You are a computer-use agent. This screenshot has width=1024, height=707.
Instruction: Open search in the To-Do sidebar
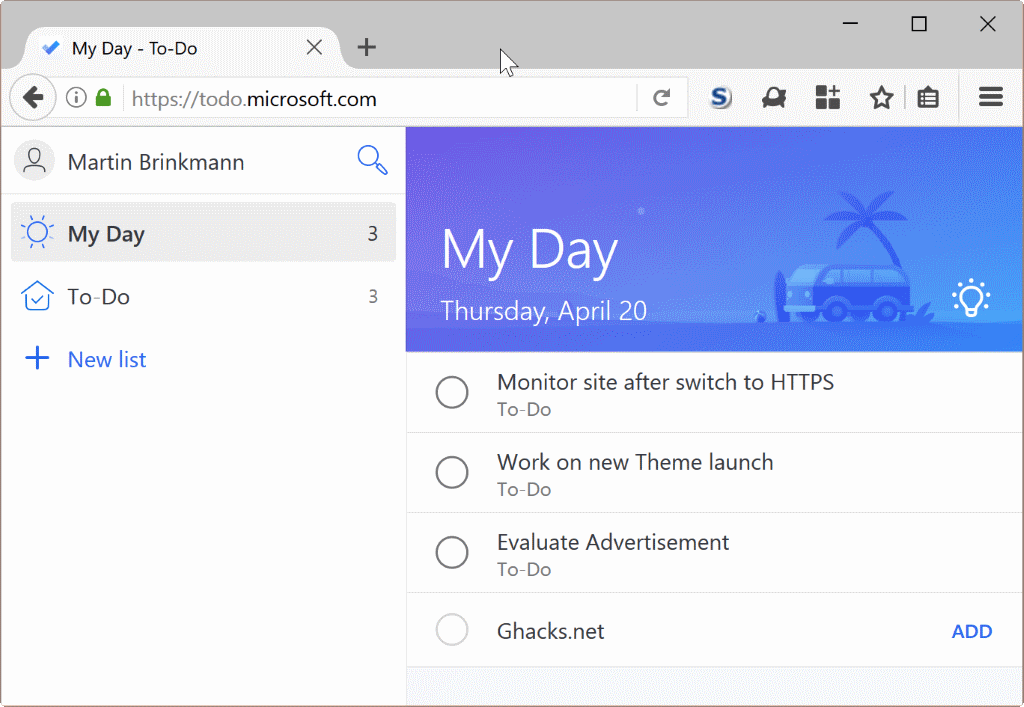pos(371,160)
